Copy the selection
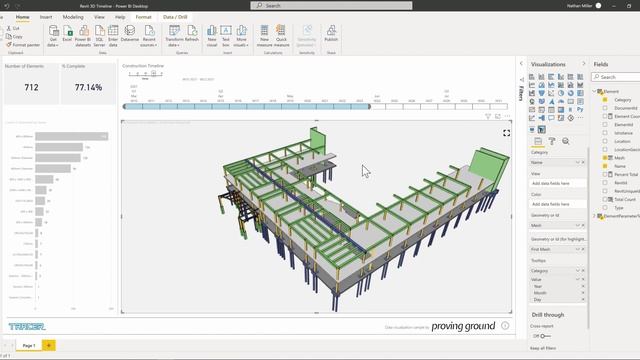 click(14, 36)
